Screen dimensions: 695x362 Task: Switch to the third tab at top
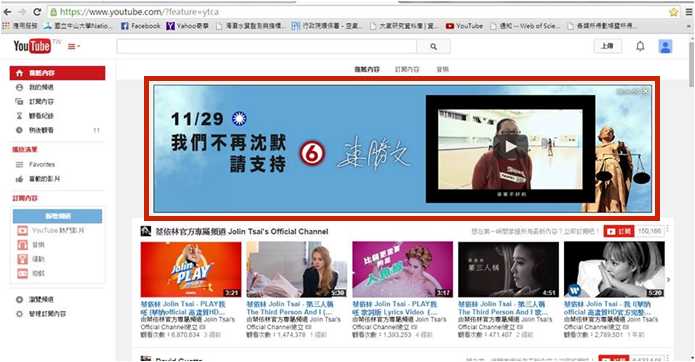[442, 70]
